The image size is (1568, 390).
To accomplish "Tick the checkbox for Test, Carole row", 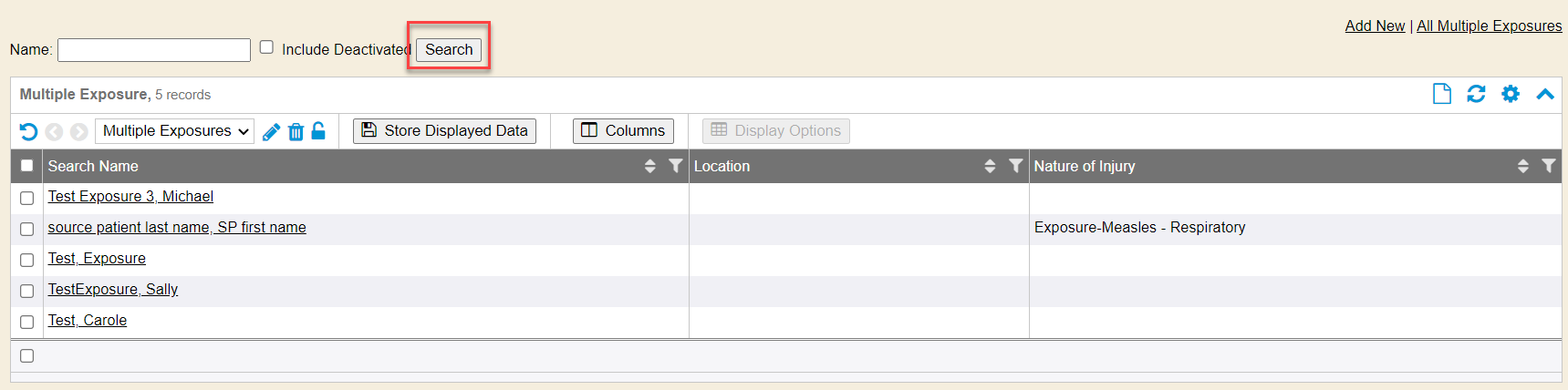I will coord(27,322).
